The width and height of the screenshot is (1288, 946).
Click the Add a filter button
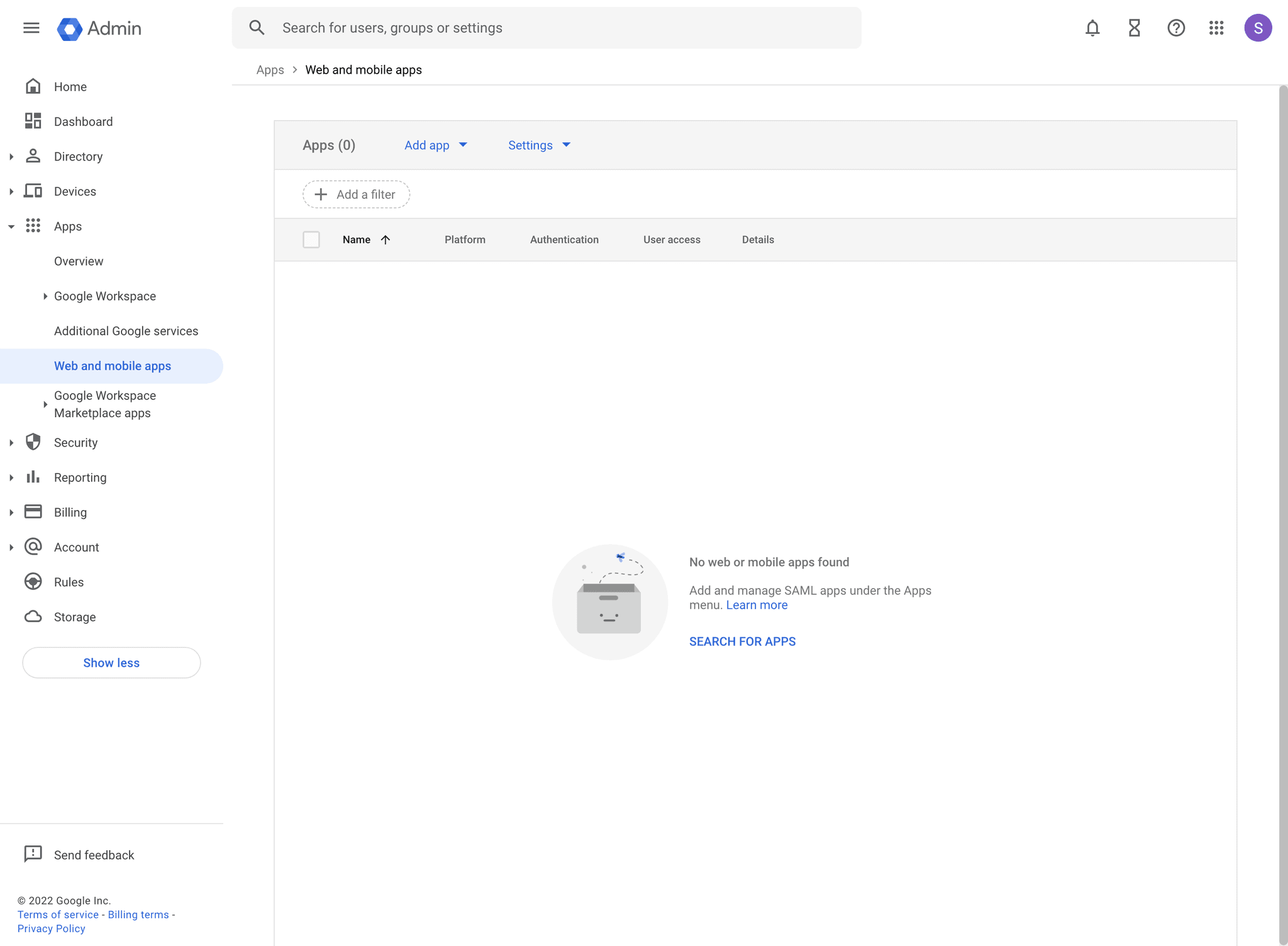coord(356,194)
